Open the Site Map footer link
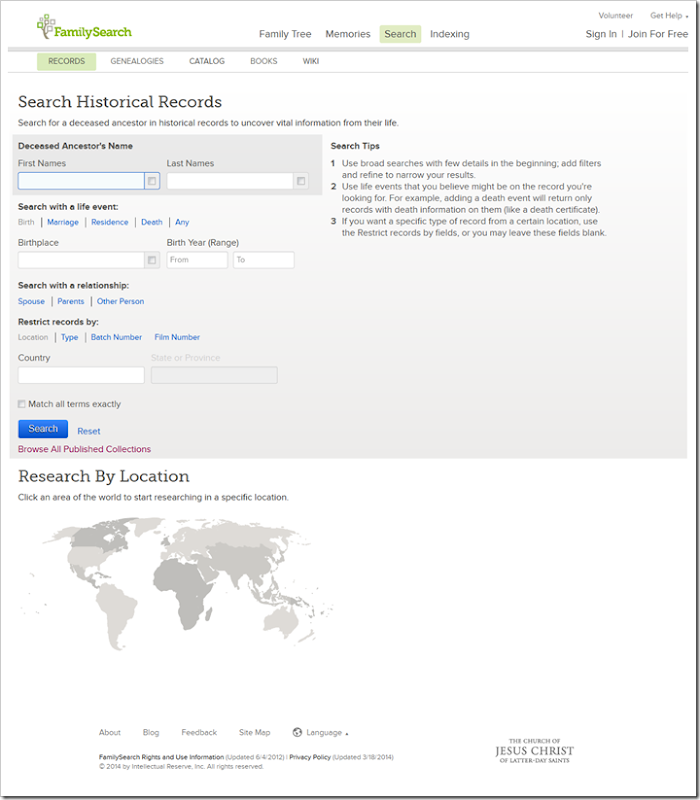The image size is (700, 800). point(255,733)
